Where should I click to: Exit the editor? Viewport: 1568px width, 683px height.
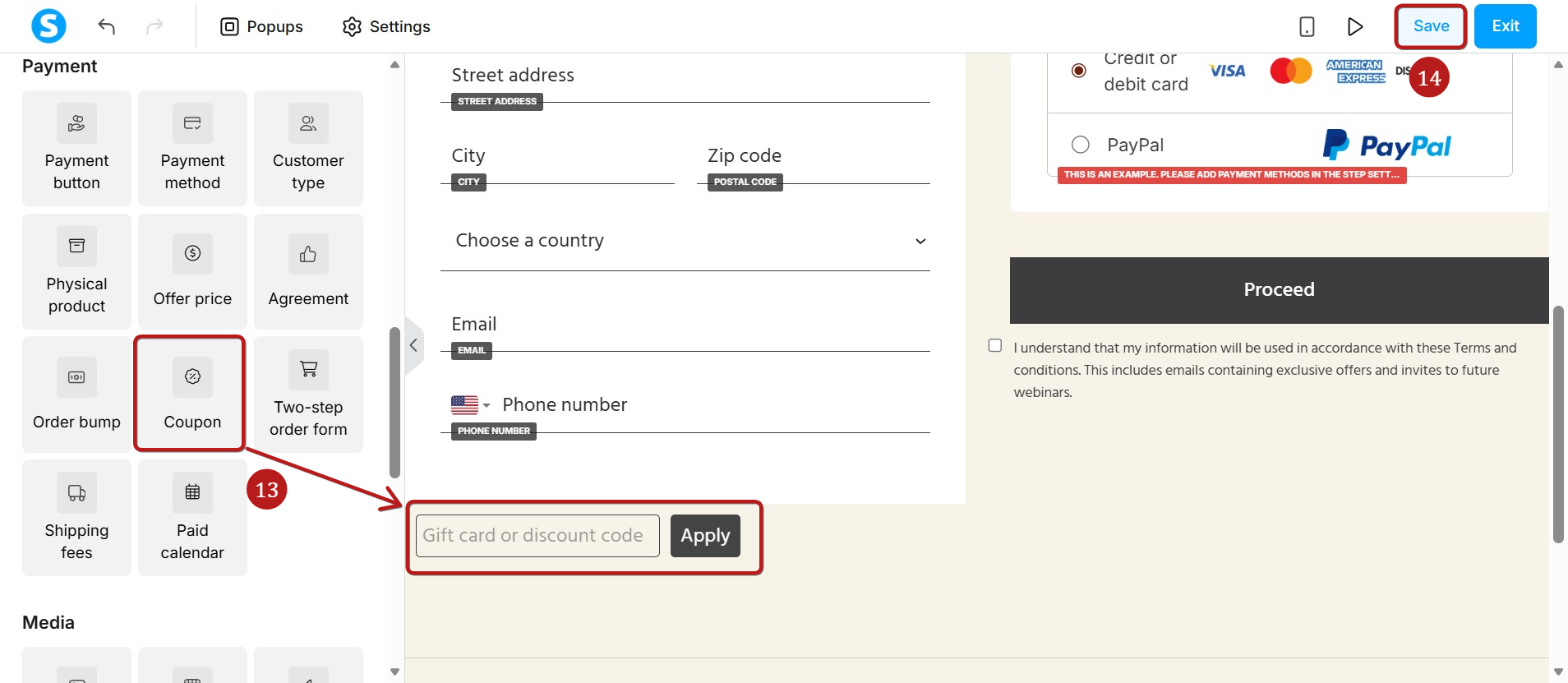click(x=1505, y=26)
